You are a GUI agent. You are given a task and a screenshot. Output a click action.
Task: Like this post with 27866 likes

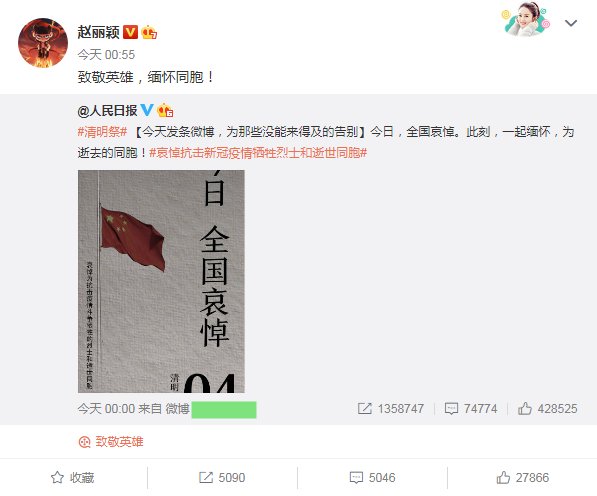pyautogui.click(x=523, y=478)
